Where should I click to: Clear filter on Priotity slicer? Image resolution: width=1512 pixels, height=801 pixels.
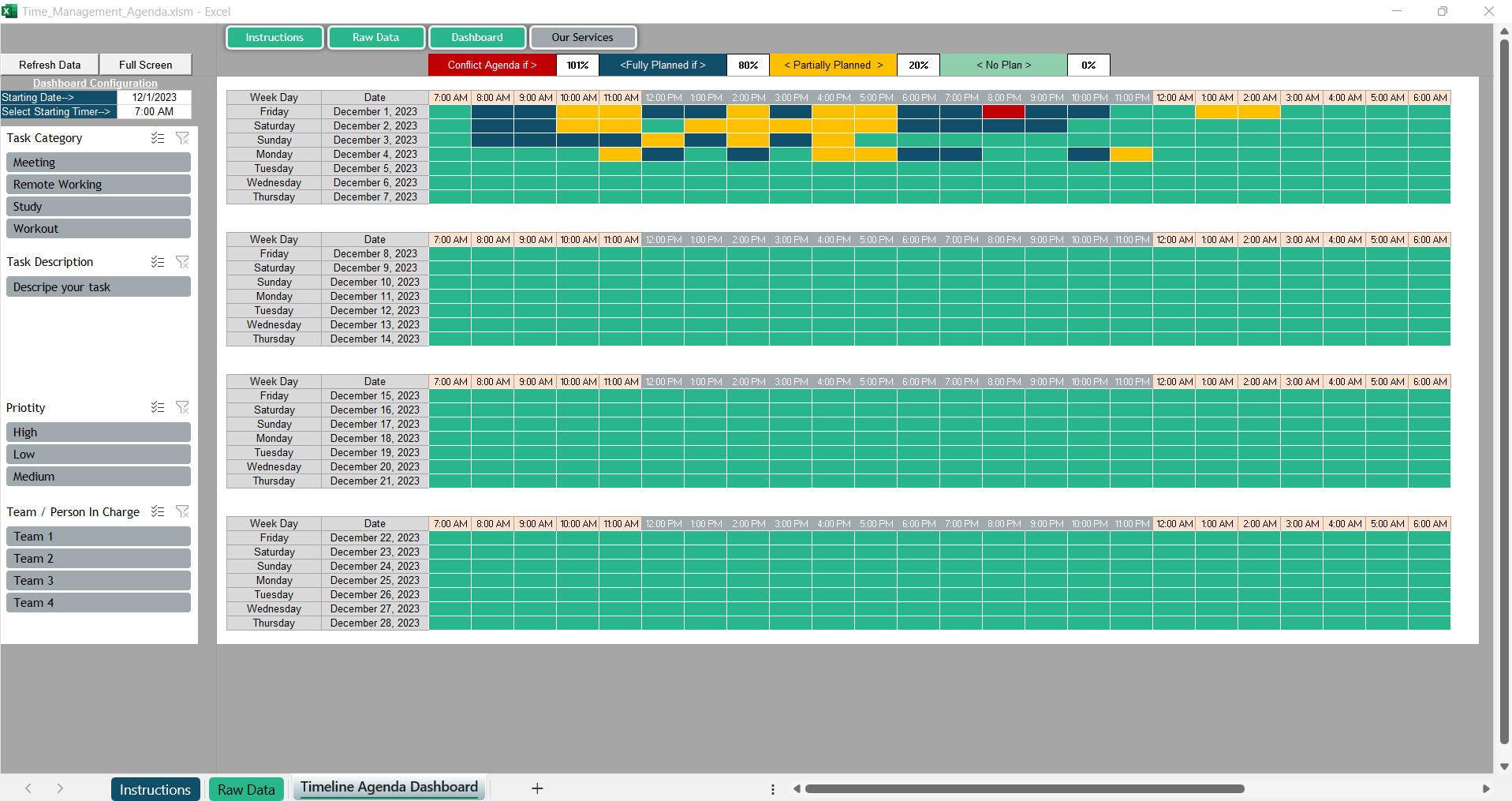point(182,407)
